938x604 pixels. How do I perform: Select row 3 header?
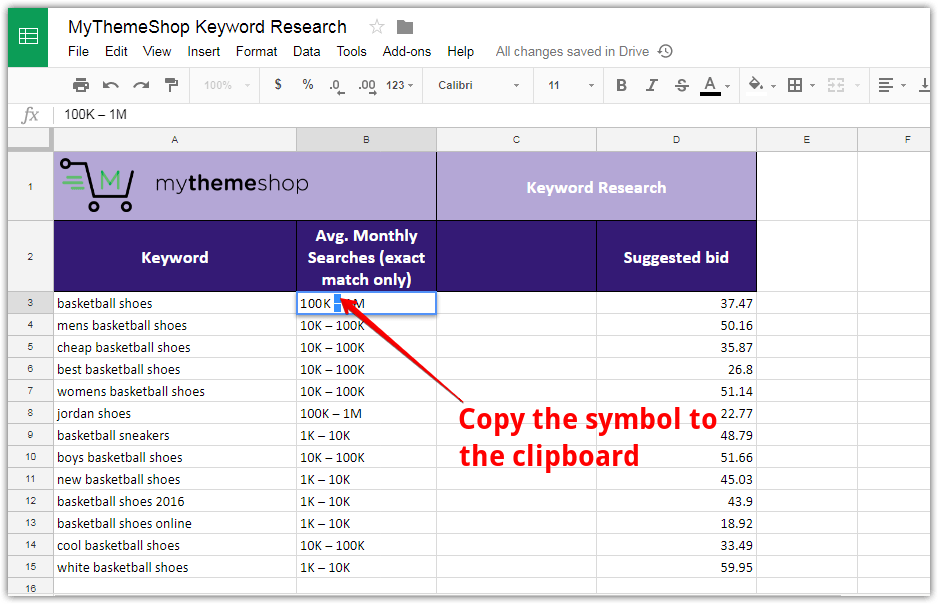[x=31, y=303]
